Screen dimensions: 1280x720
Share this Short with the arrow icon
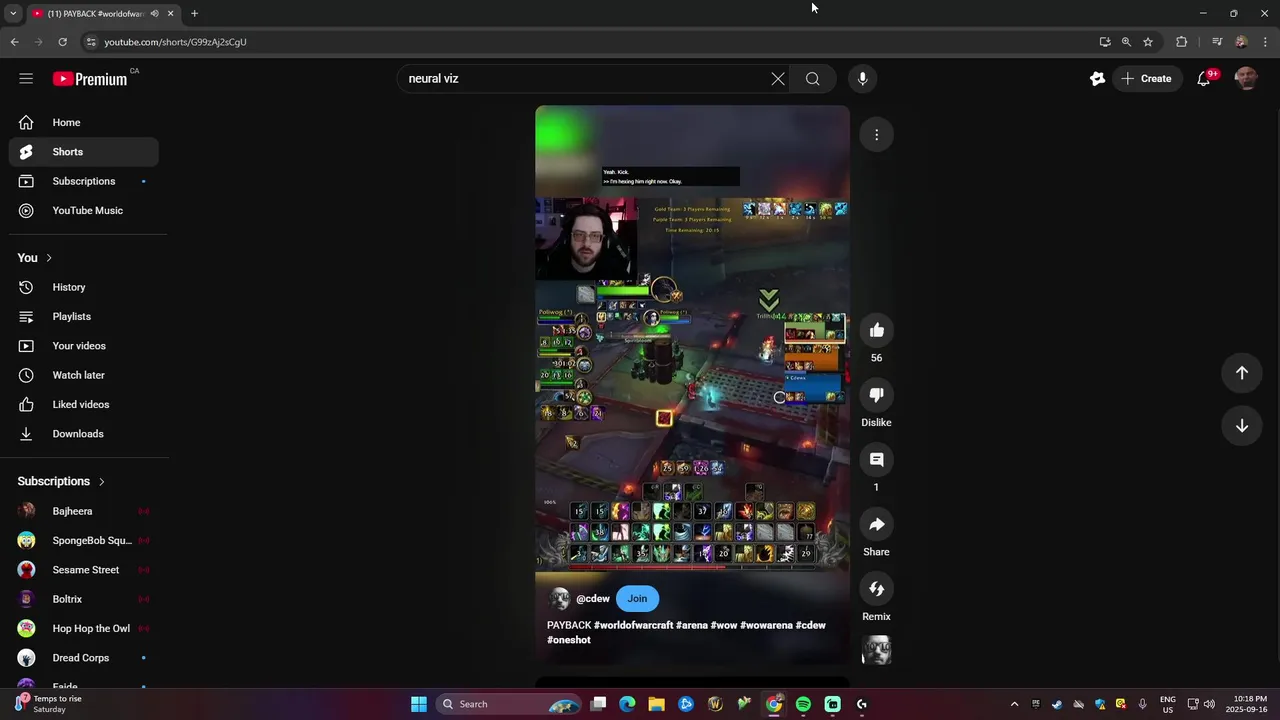point(876,524)
